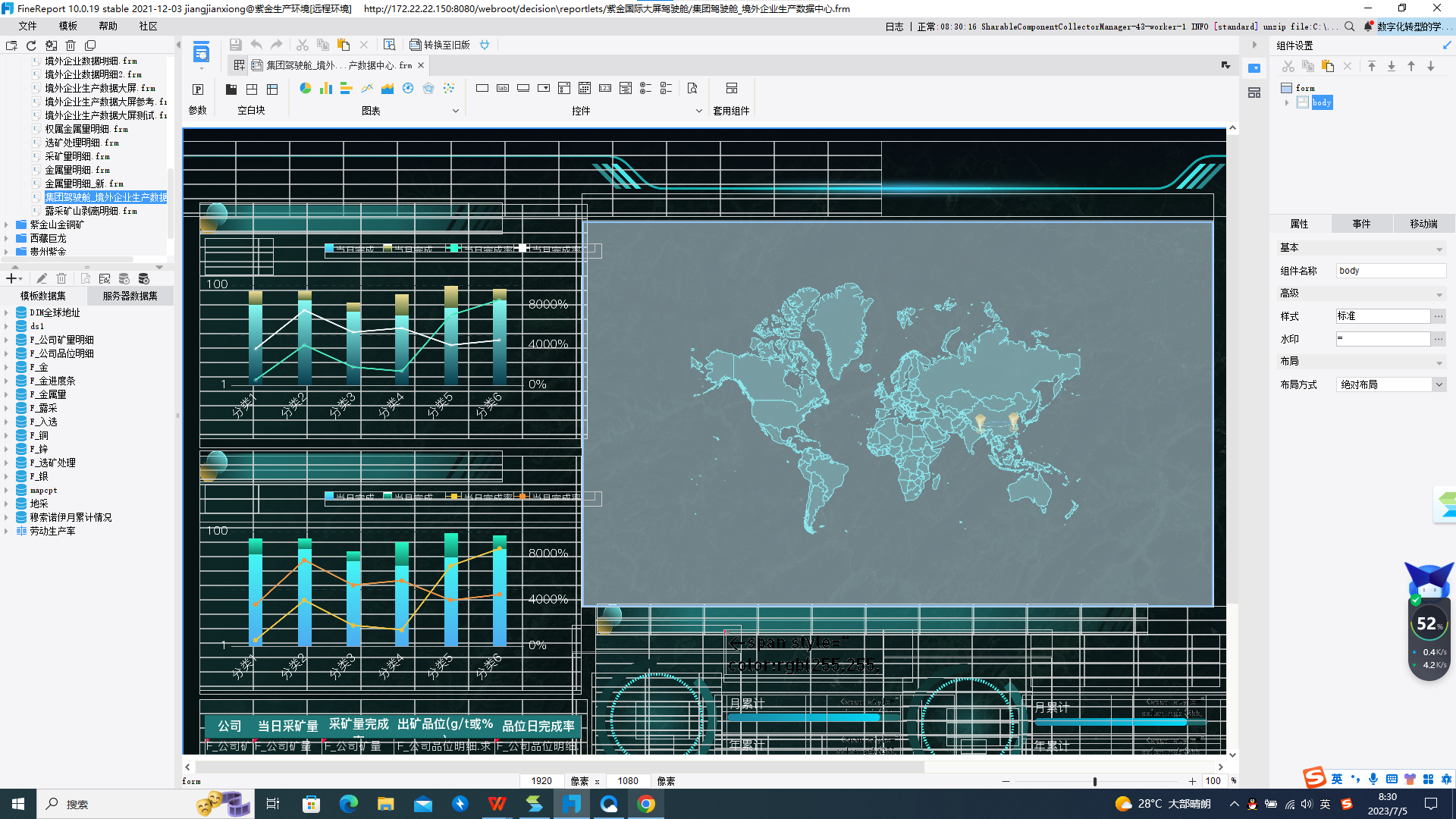Click the parameter panel P icon

click(198, 89)
